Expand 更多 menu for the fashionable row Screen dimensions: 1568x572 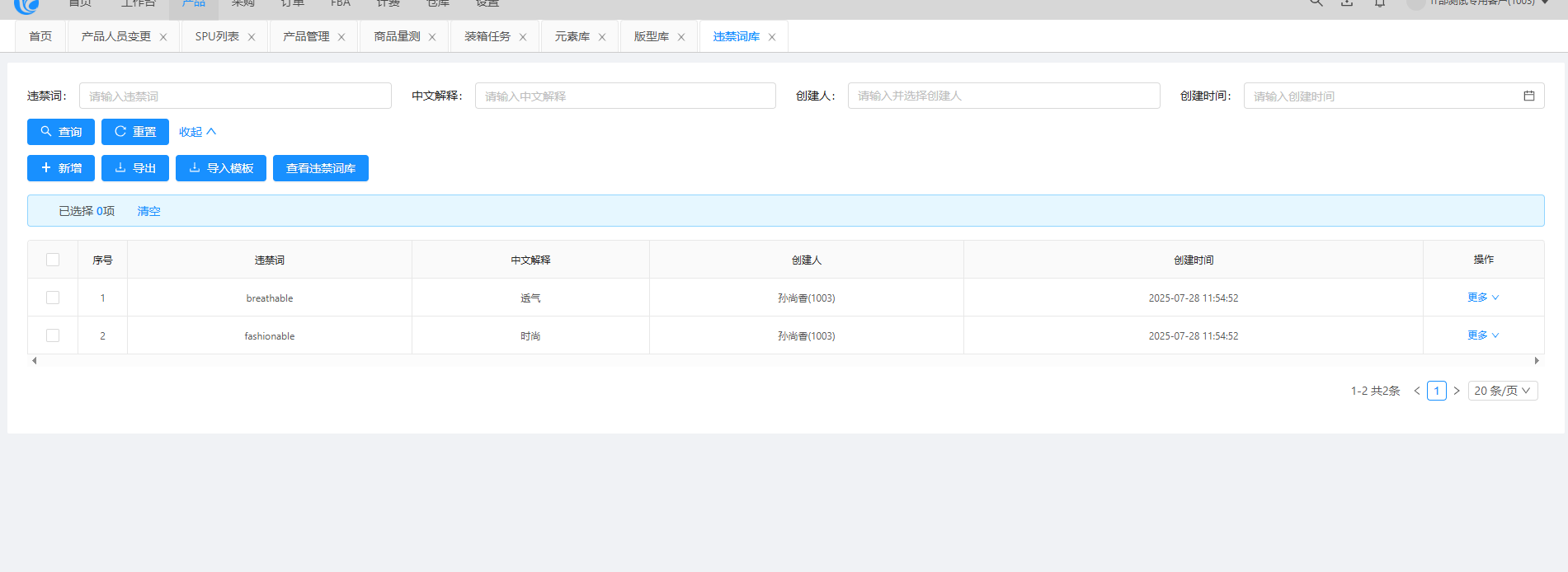pyautogui.click(x=1483, y=335)
